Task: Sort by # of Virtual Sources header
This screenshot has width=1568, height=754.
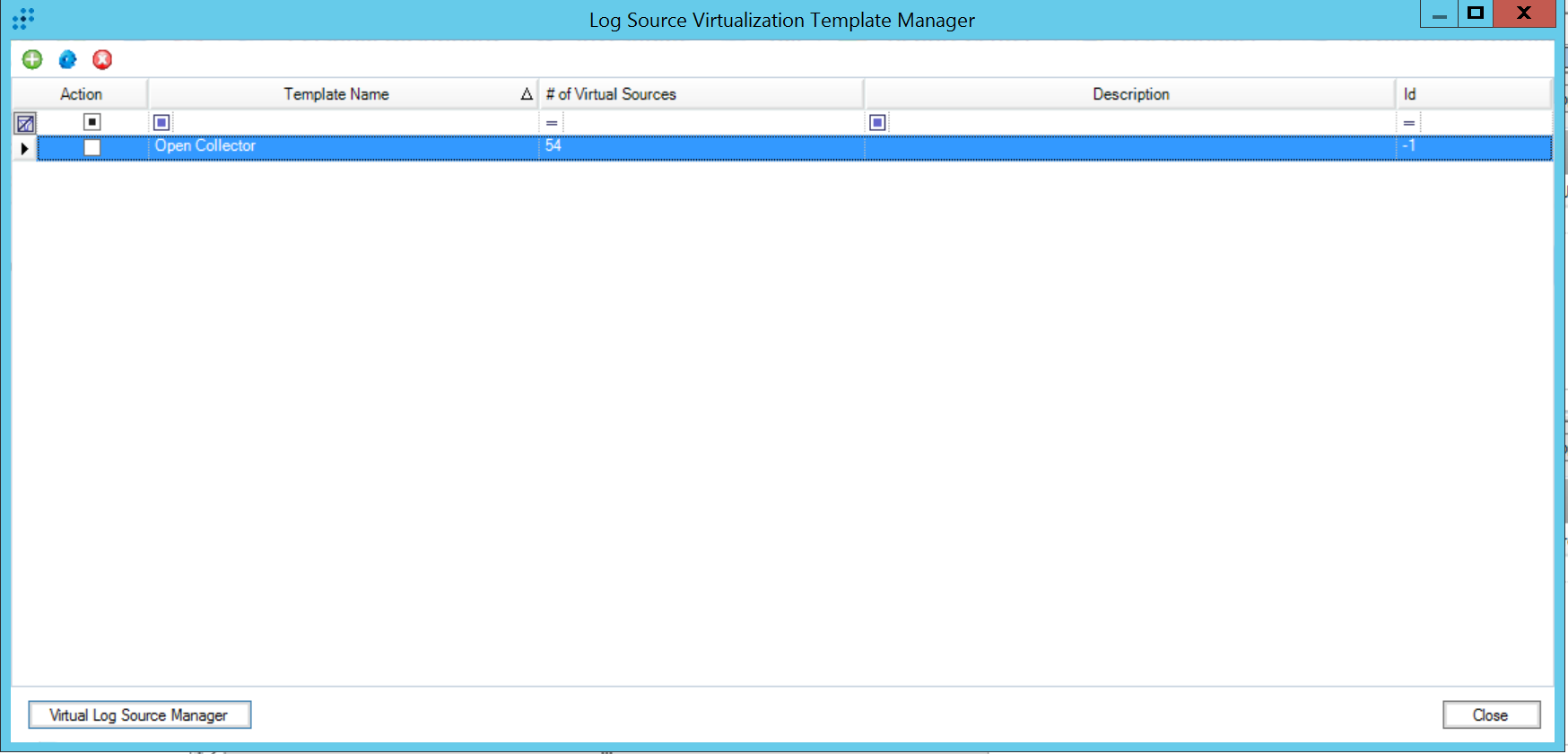Action: click(611, 94)
